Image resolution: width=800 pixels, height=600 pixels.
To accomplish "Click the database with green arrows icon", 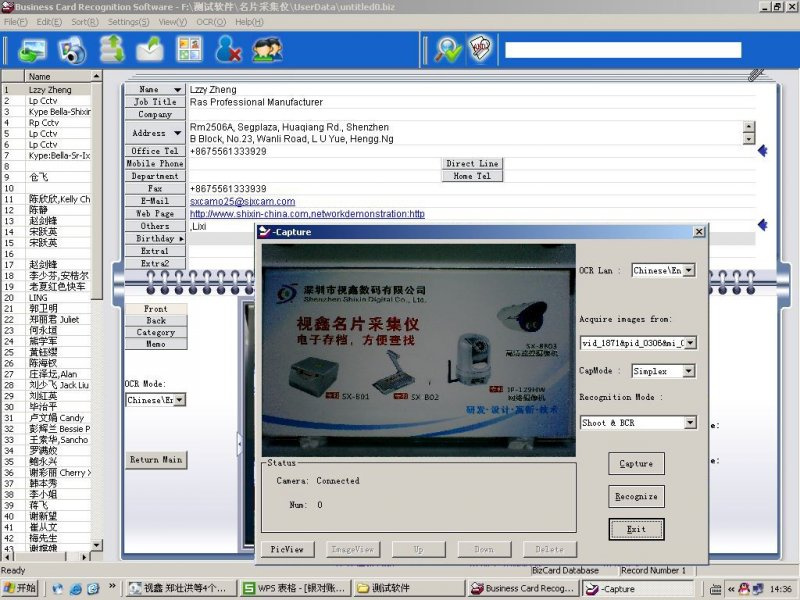I will coord(112,49).
